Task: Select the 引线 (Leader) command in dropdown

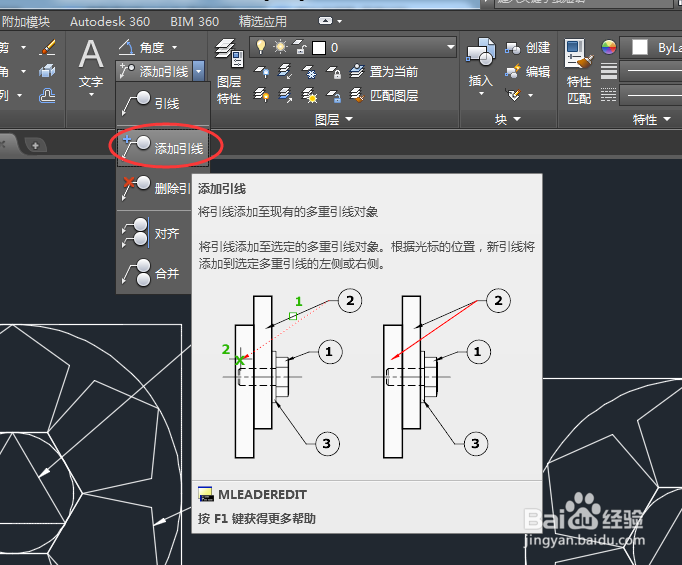Action: [163, 104]
